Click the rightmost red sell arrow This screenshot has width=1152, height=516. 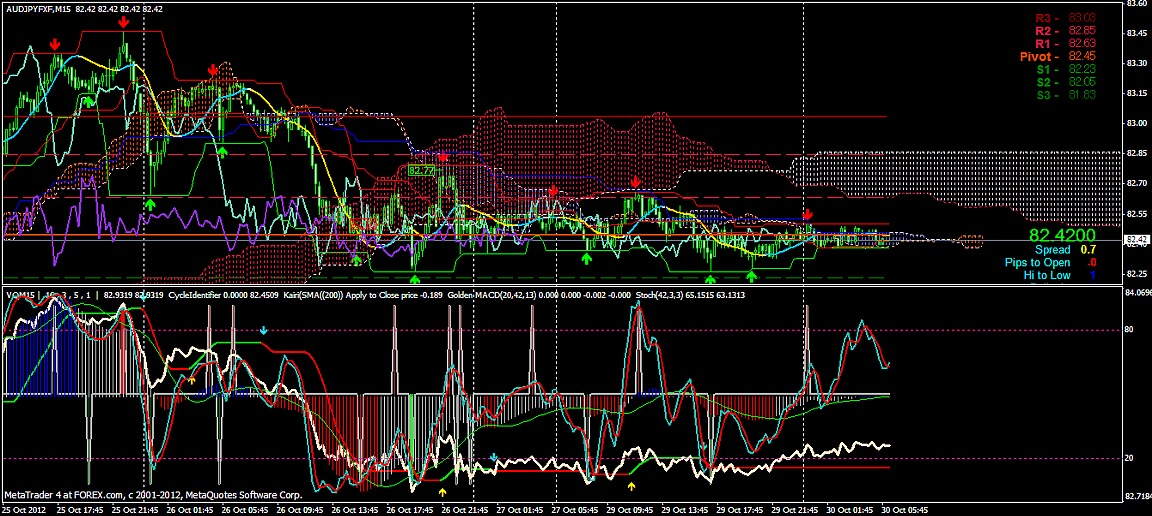pyautogui.click(x=808, y=215)
